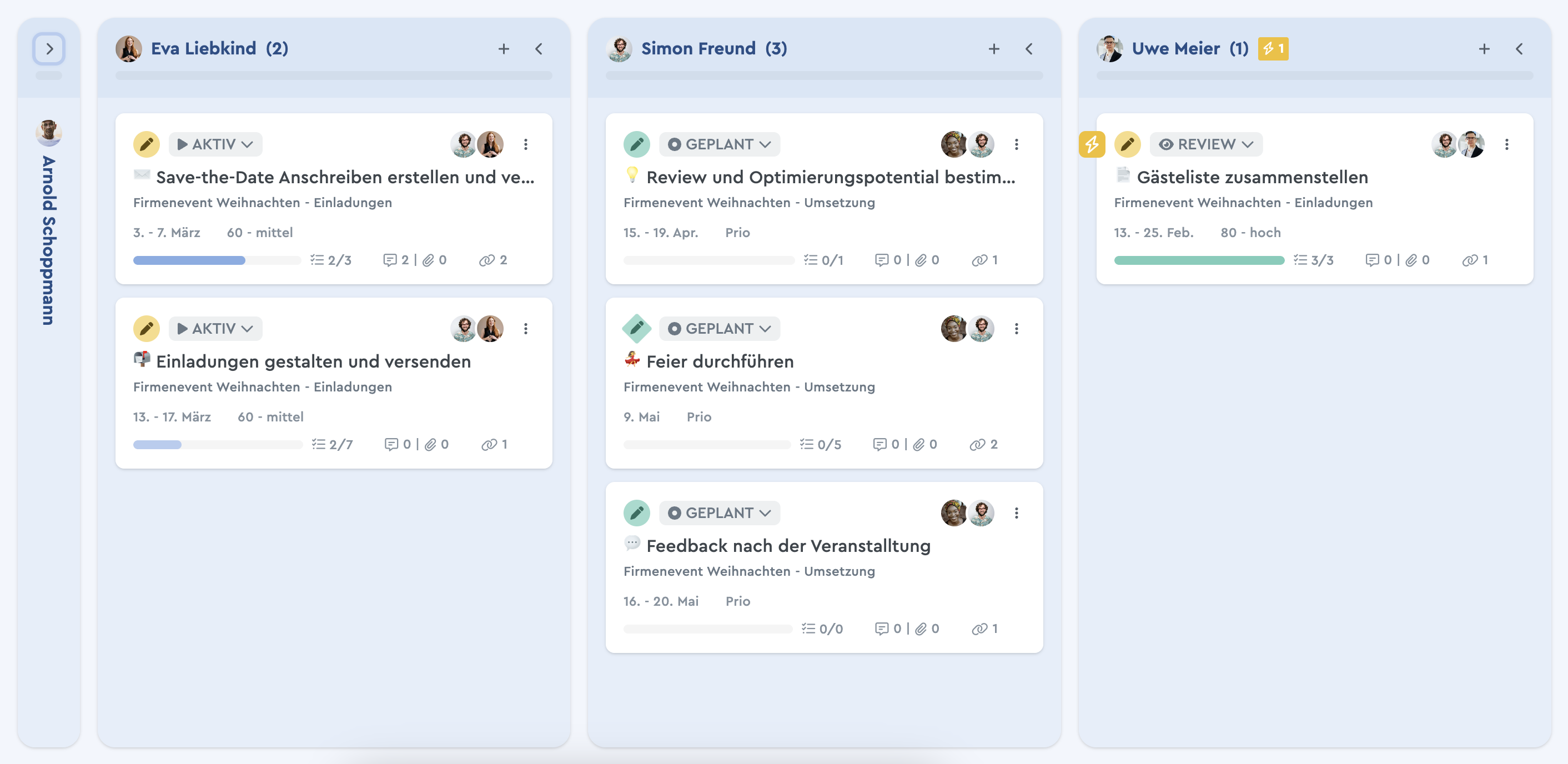Click assignee avatars on Gästeliste card
The height and width of the screenshot is (764, 1568).
tap(1458, 144)
